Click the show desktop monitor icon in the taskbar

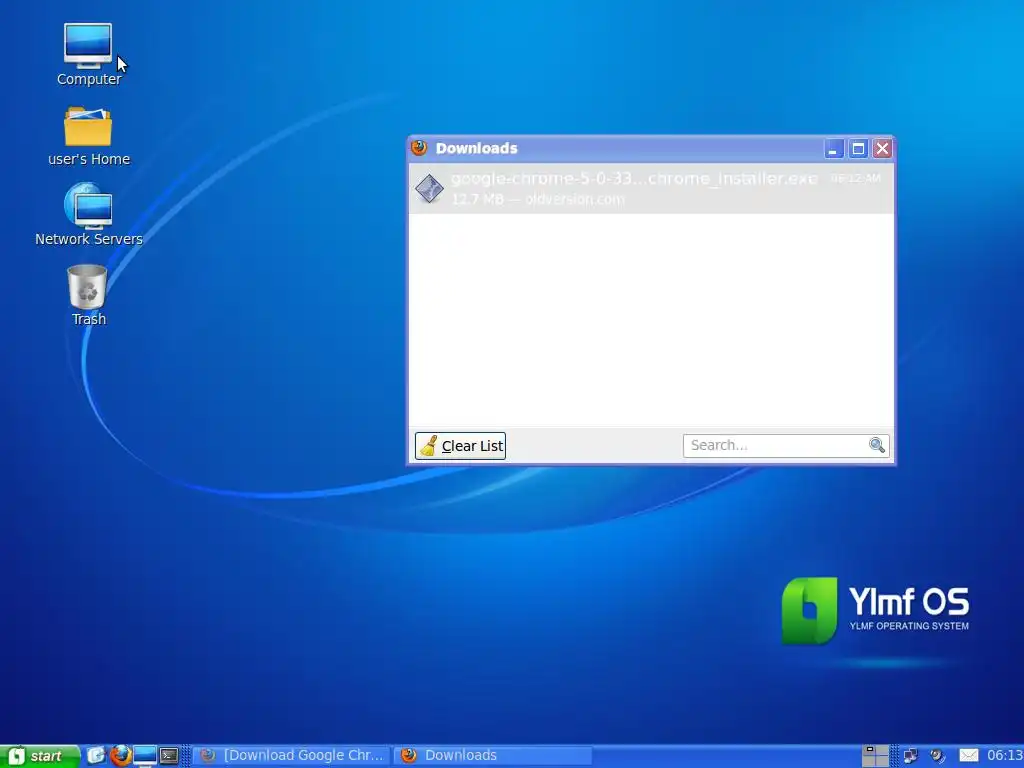144,756
